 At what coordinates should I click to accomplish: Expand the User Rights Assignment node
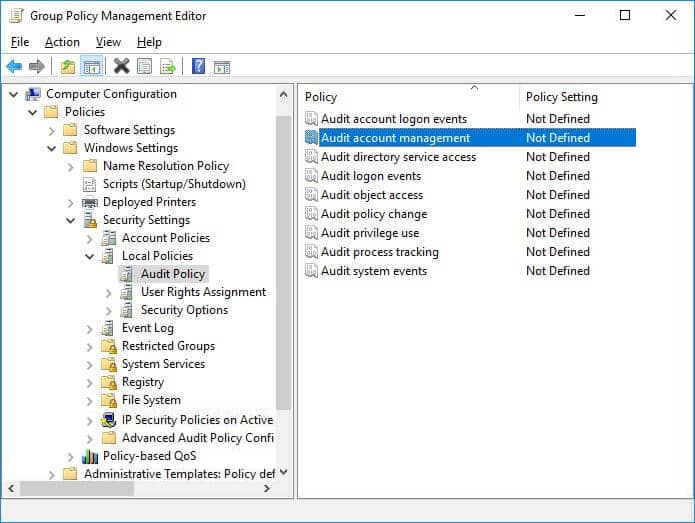point(109,293)
